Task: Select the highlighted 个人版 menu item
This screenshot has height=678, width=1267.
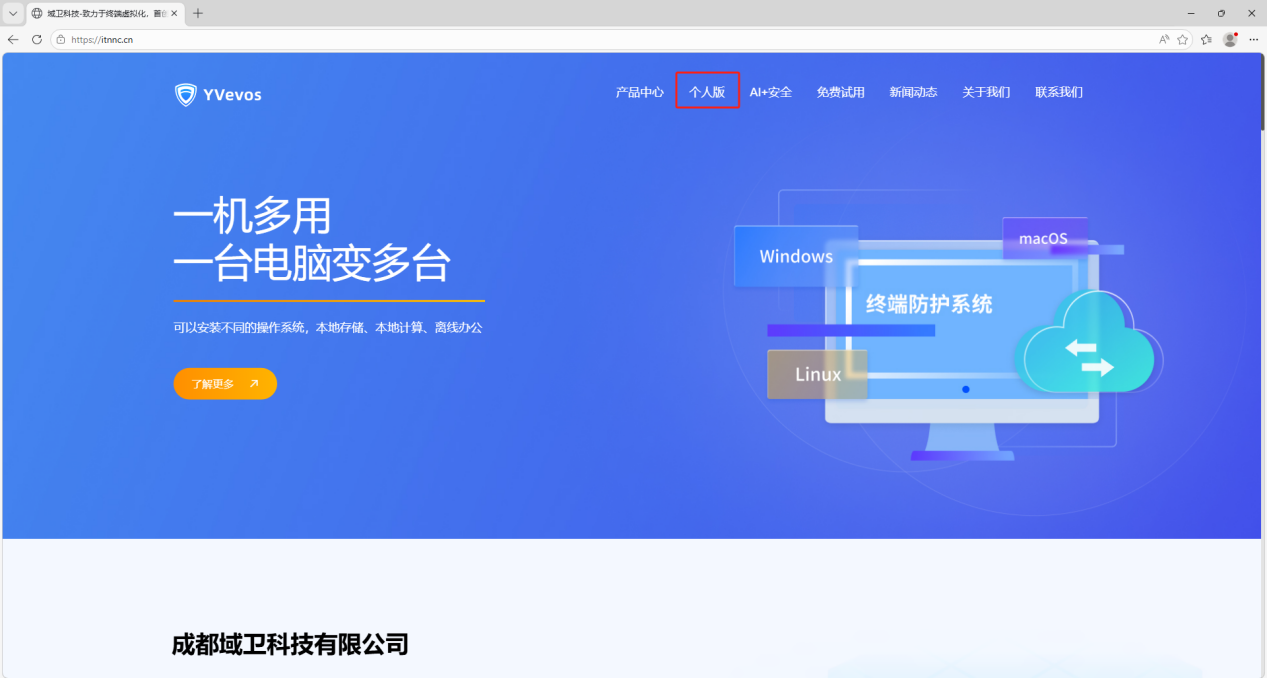Action: pos(706,91)
